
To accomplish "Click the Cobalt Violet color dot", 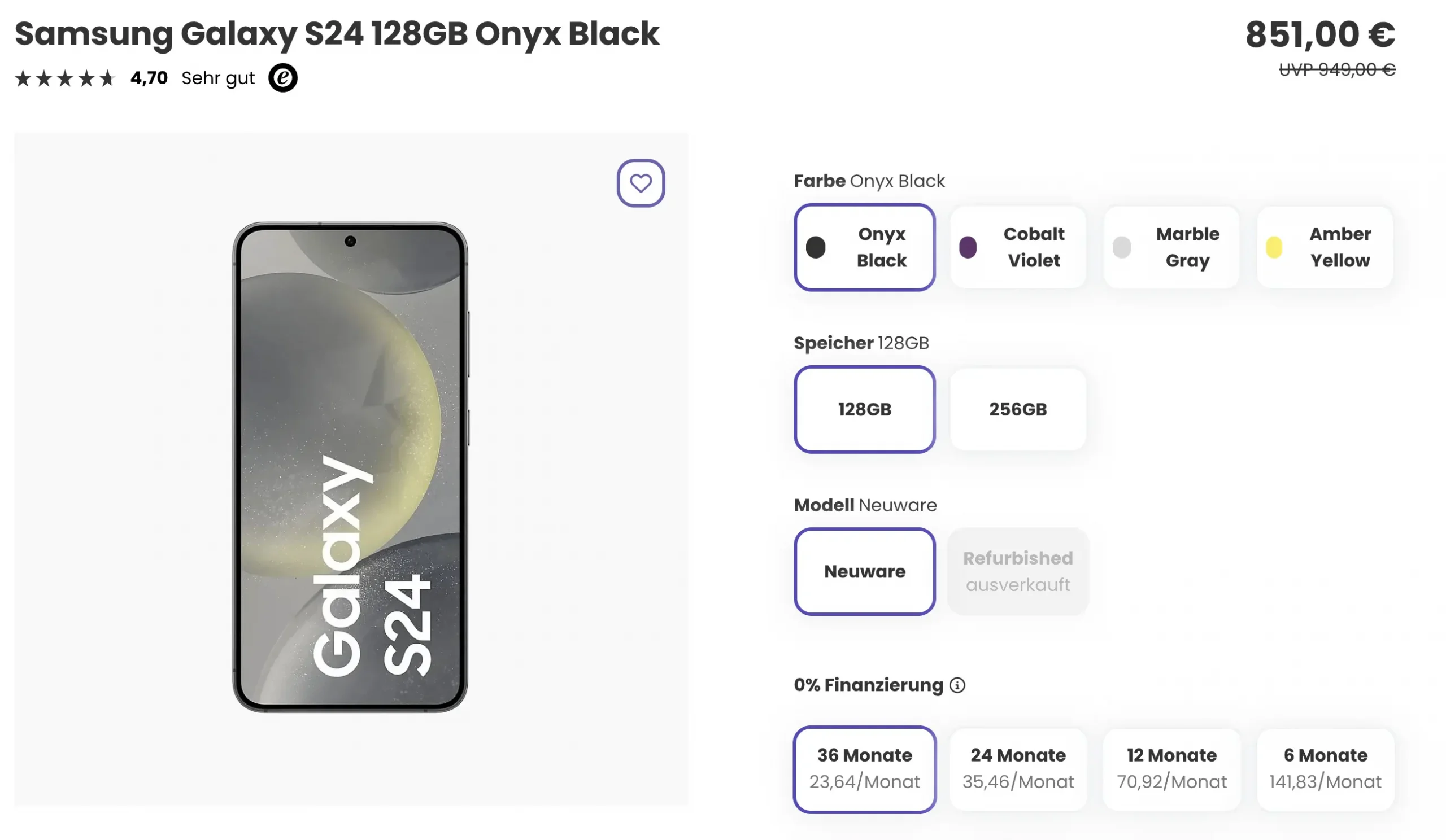I will [x=969, y=247].
